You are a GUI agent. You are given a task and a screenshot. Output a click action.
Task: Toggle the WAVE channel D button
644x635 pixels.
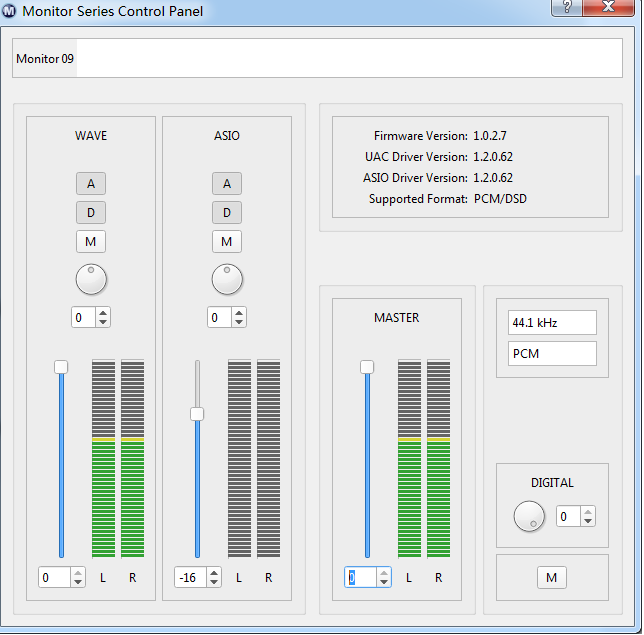tap(91, 212)
